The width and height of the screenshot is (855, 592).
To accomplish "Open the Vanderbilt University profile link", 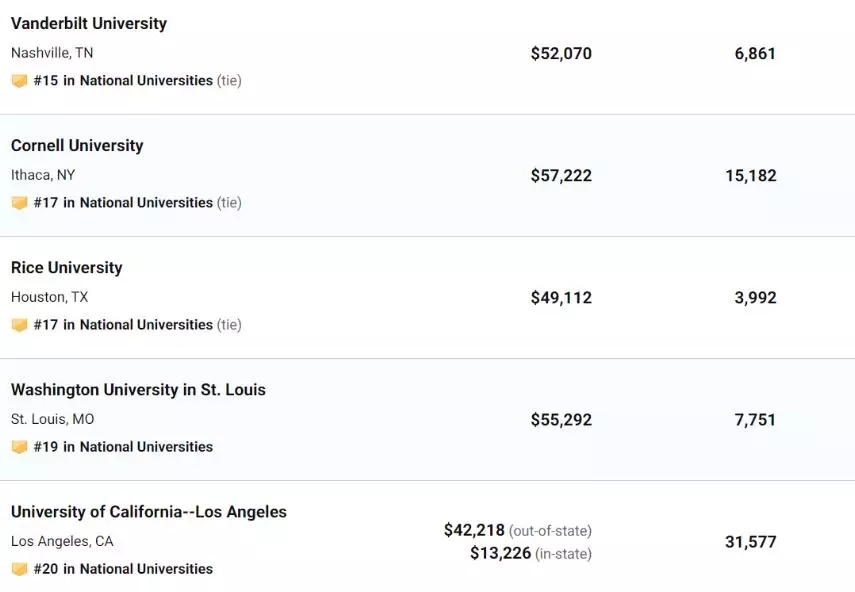I will coord(89,23).
